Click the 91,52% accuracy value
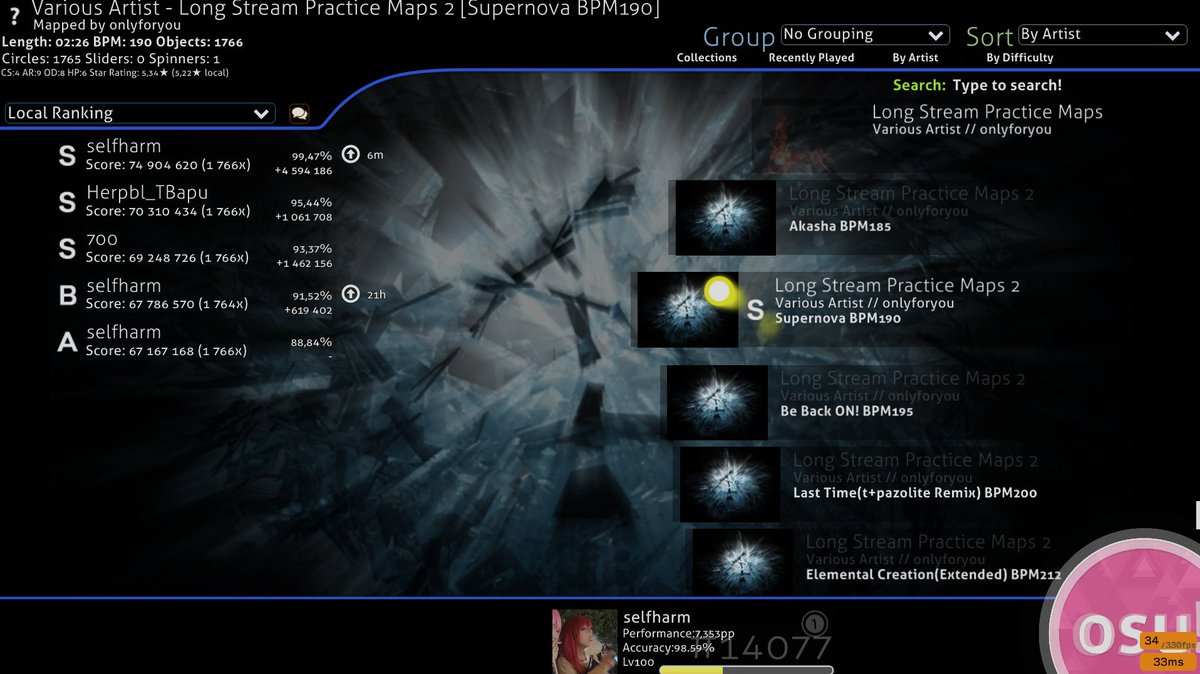The width and height of the screenshot is (1200, 674). (312, 296)
